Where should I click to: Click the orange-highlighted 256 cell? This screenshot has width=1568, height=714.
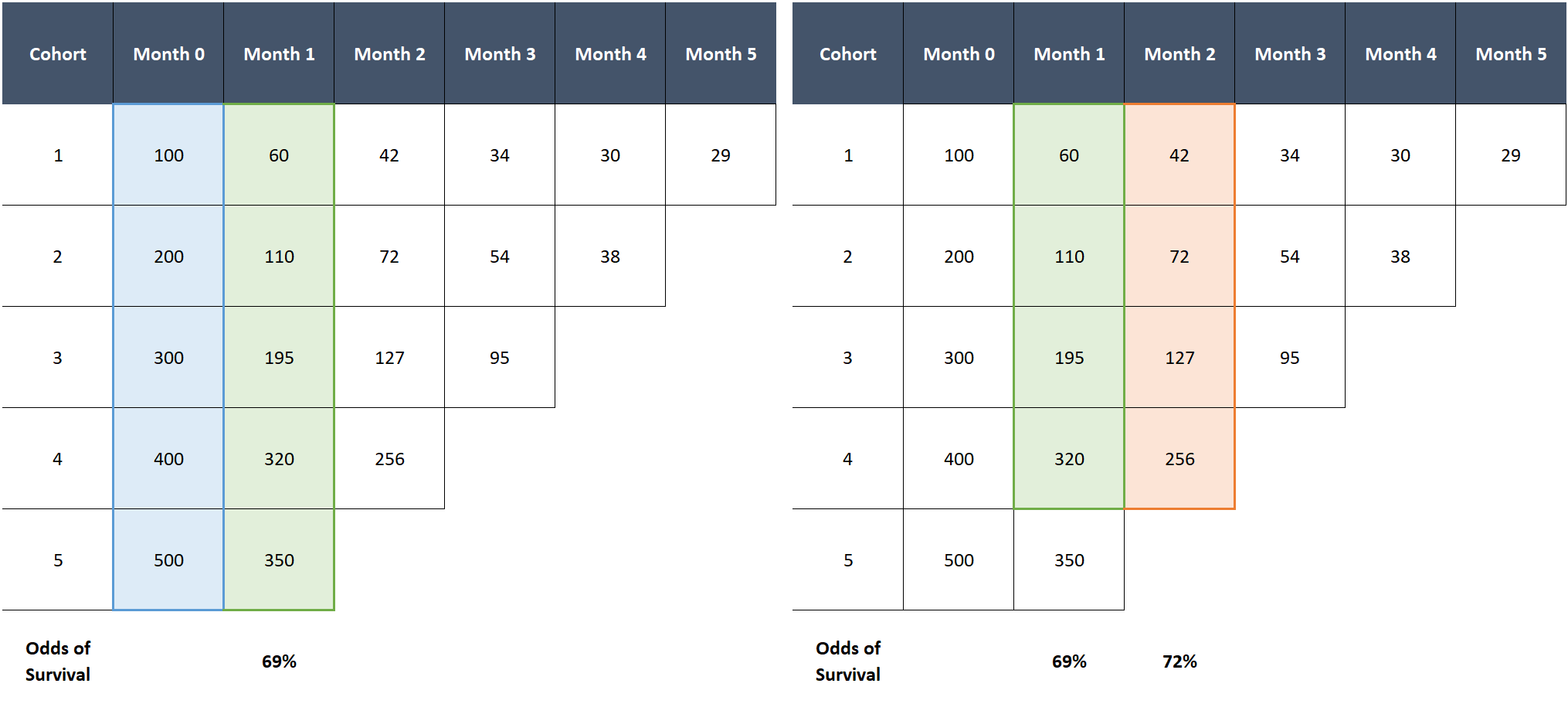coord(1179,459)
